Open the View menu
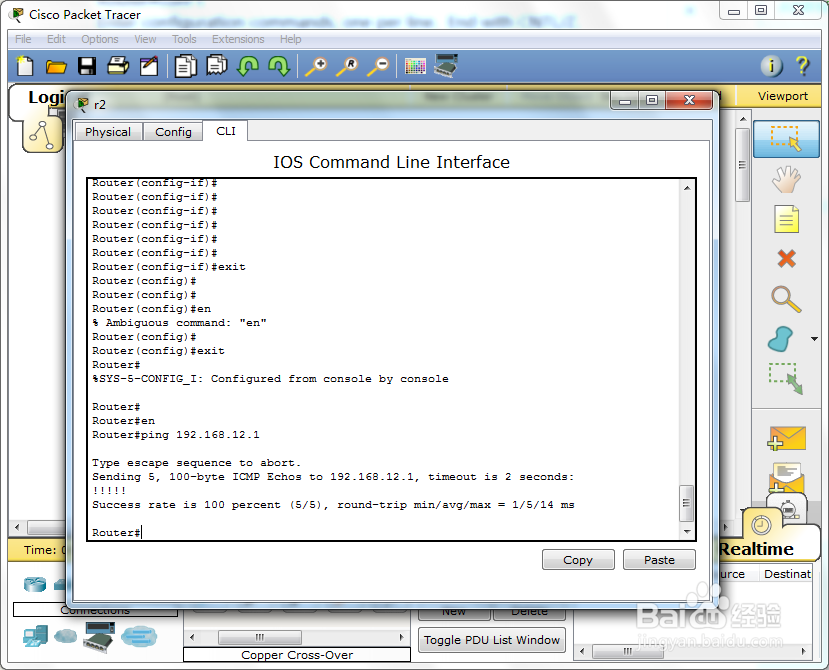Screen dimensions: 829x670 click(x=145, y=39)
